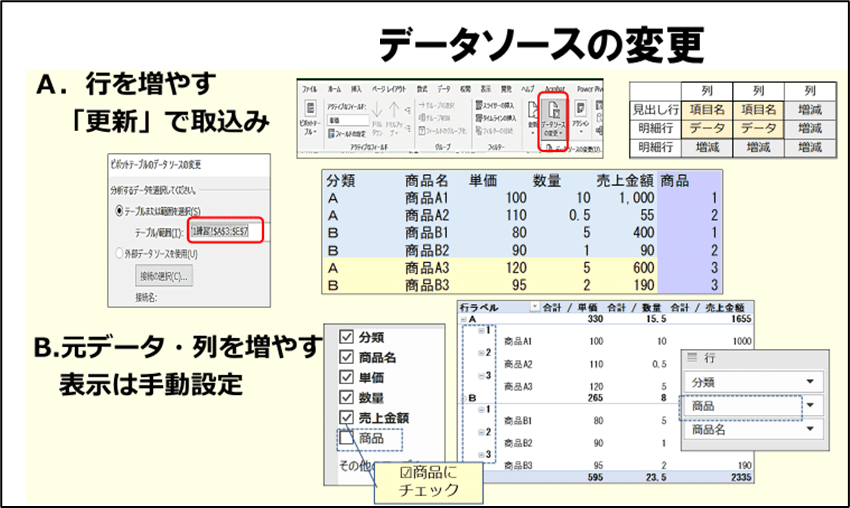This screenshot has width=850, height=508.
Task: Uncheck the 単価 field checkbox
Action: (x=346, y=377)
